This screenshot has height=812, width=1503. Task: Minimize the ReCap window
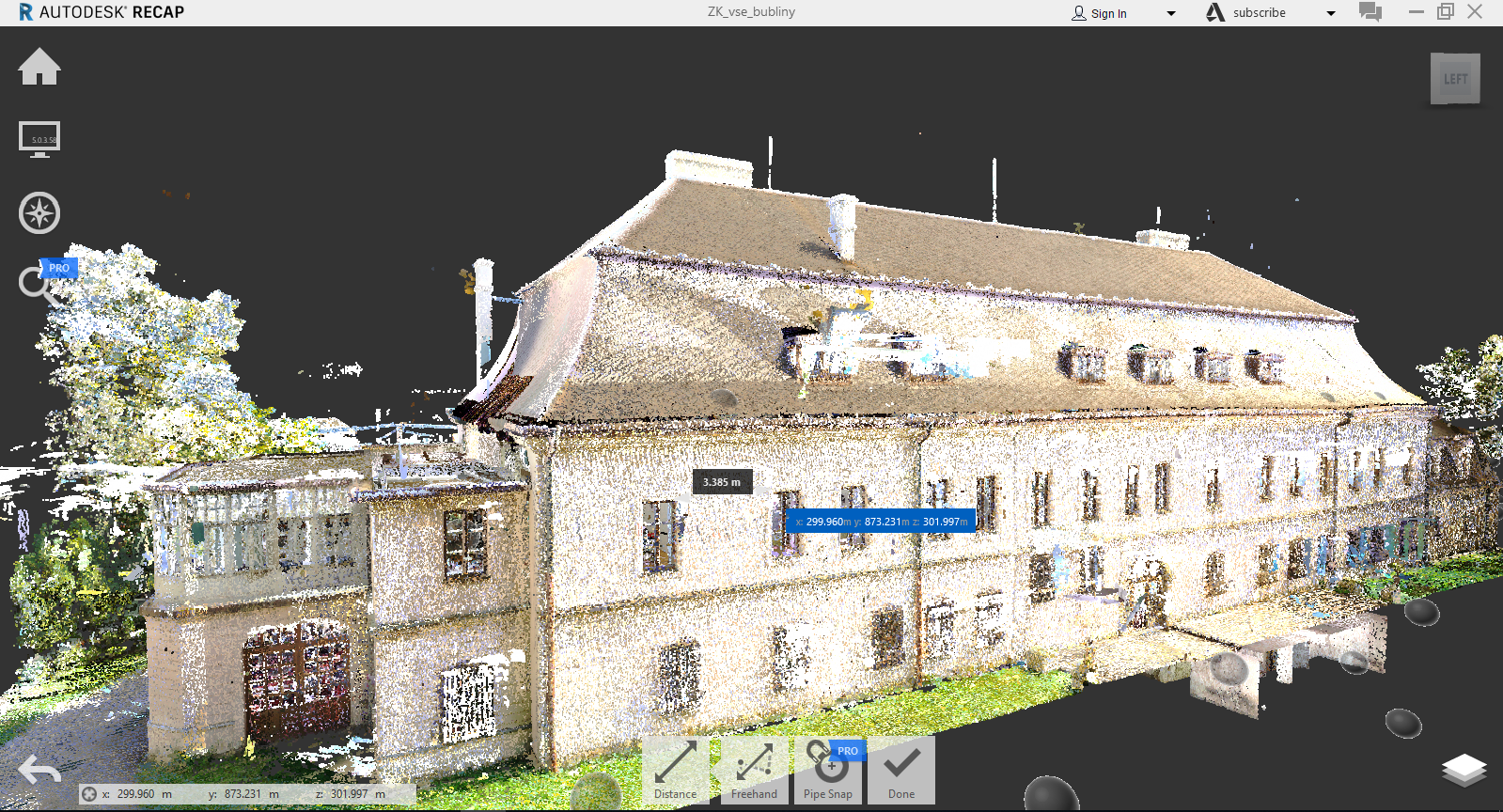coord(1417,12)
